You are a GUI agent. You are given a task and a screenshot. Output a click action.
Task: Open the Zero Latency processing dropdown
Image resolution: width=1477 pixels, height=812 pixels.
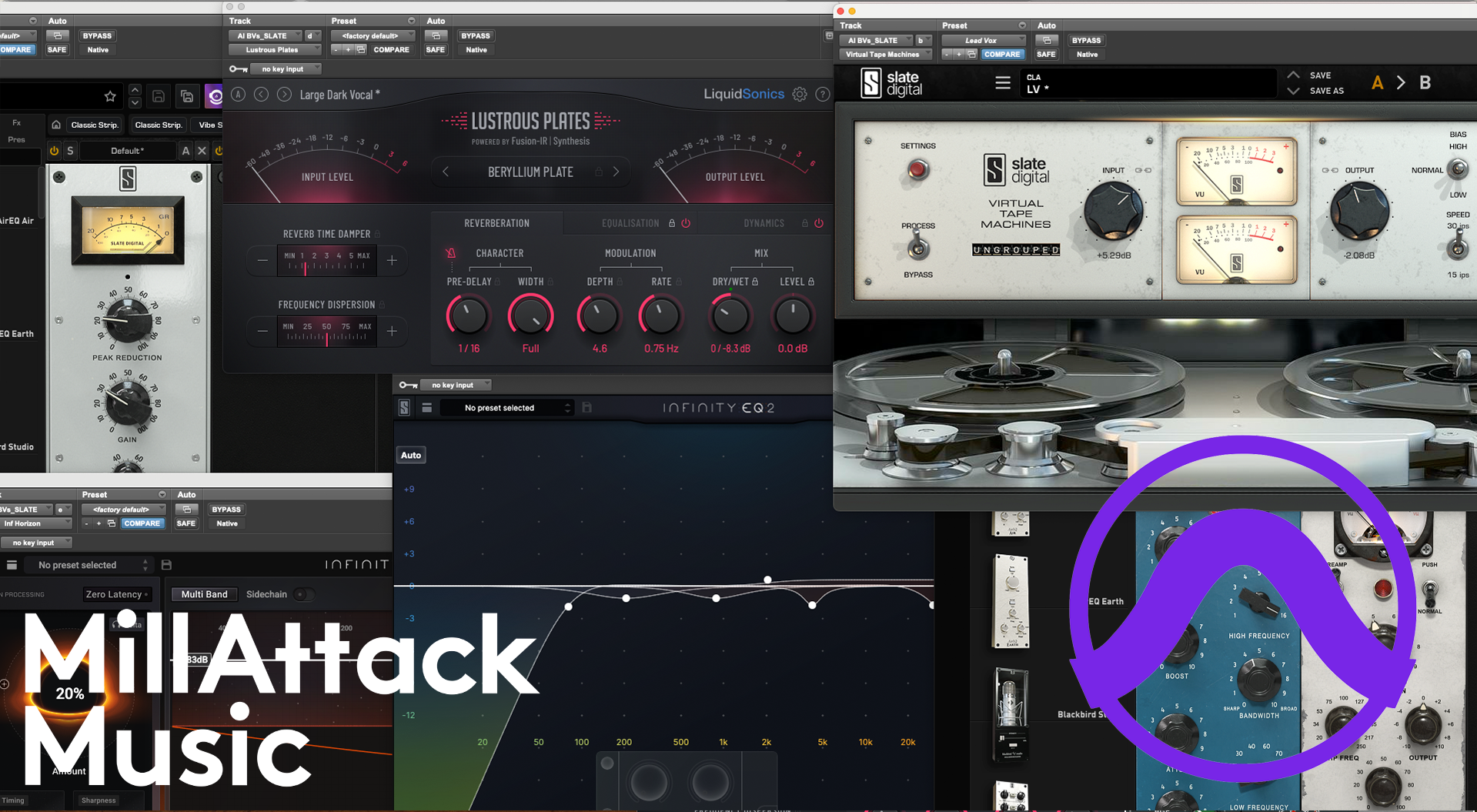(117, 593)
